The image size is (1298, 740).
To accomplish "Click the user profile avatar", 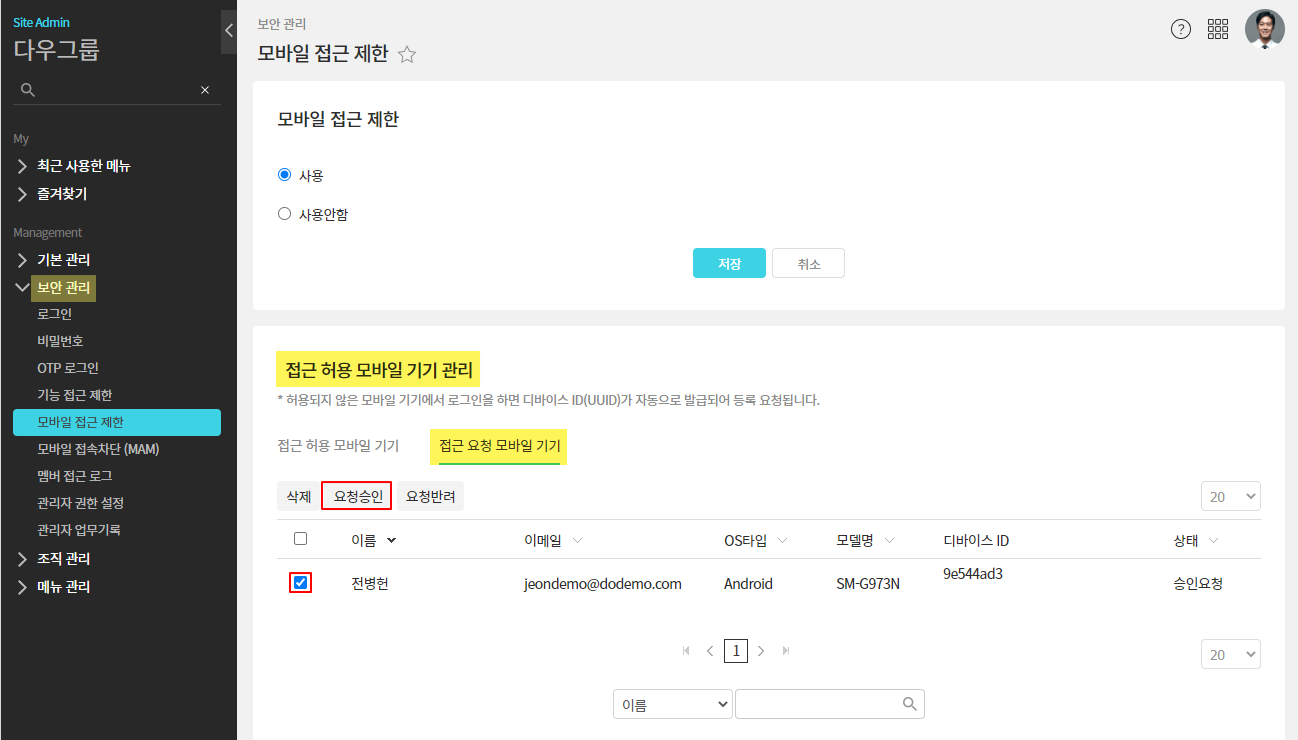I will [x=1264, y=29].
